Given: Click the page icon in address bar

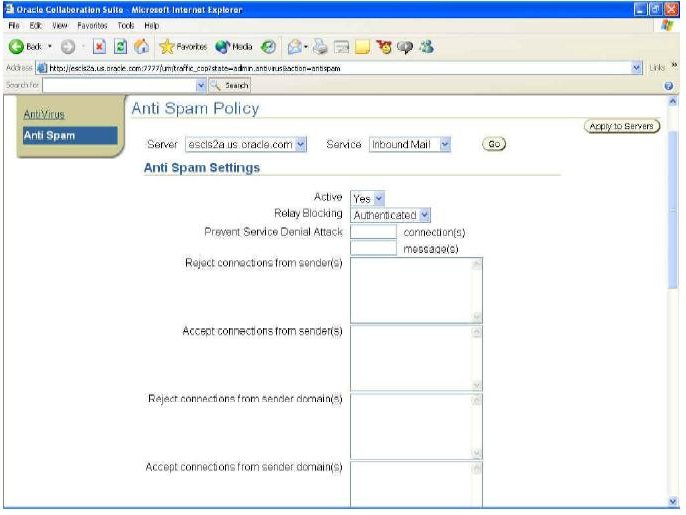Looking at the screenshot, I should (x=42, y=68).
